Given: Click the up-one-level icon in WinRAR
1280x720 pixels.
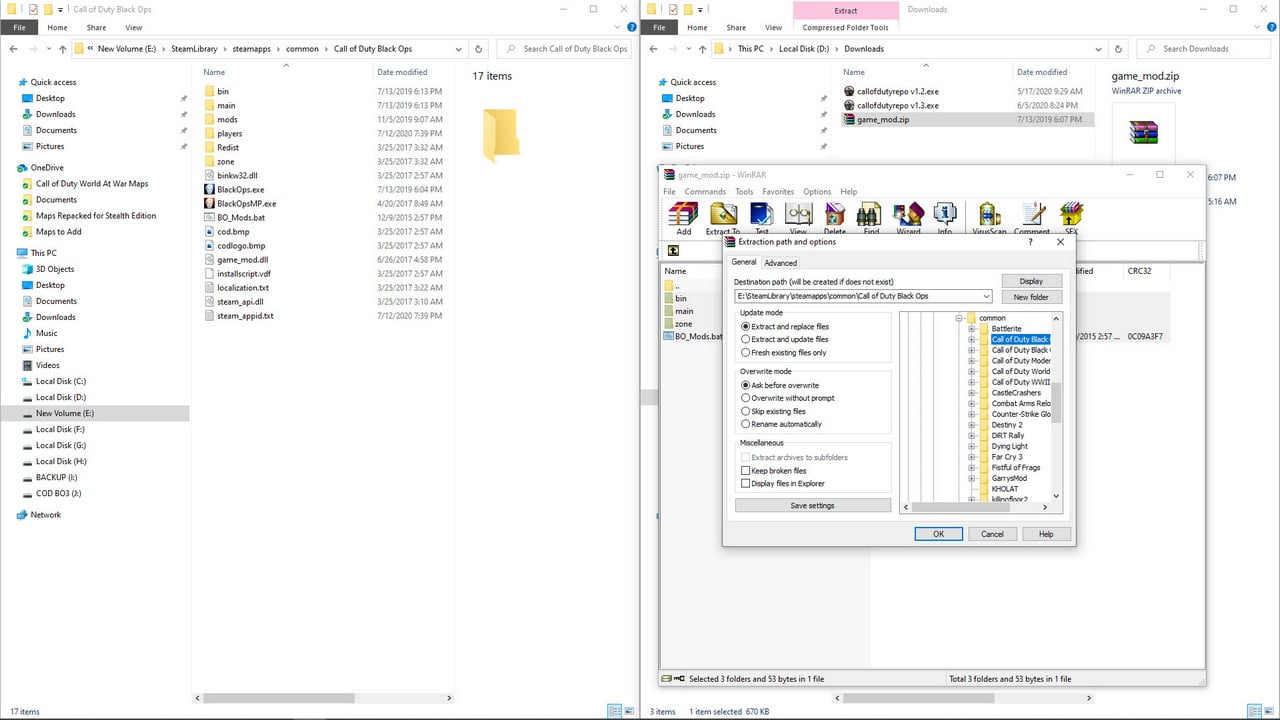Looking at the screenshot, I should (x=674, y=250).
